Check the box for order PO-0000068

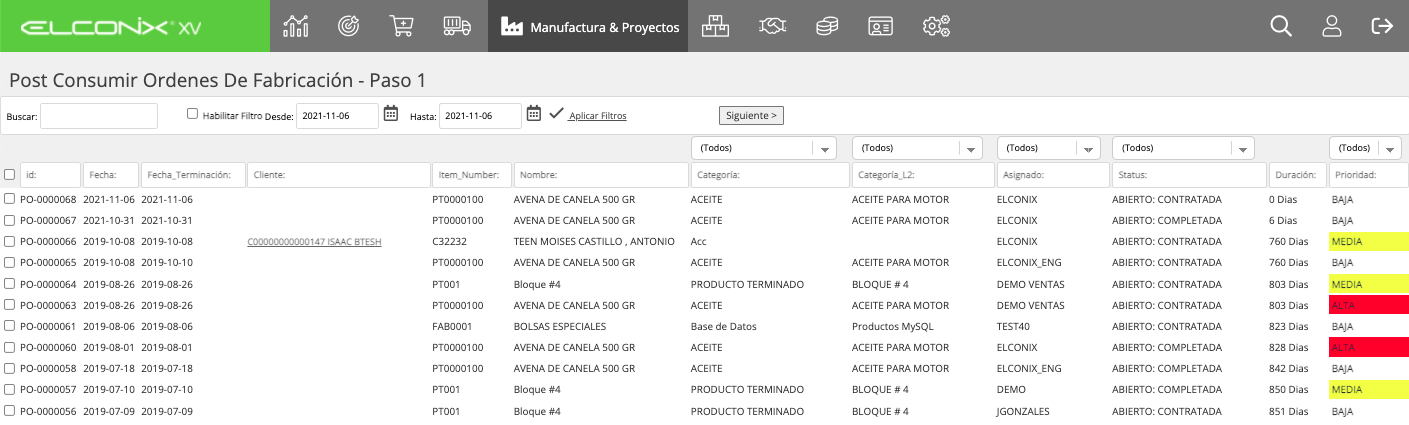click(x=9, y=199)
